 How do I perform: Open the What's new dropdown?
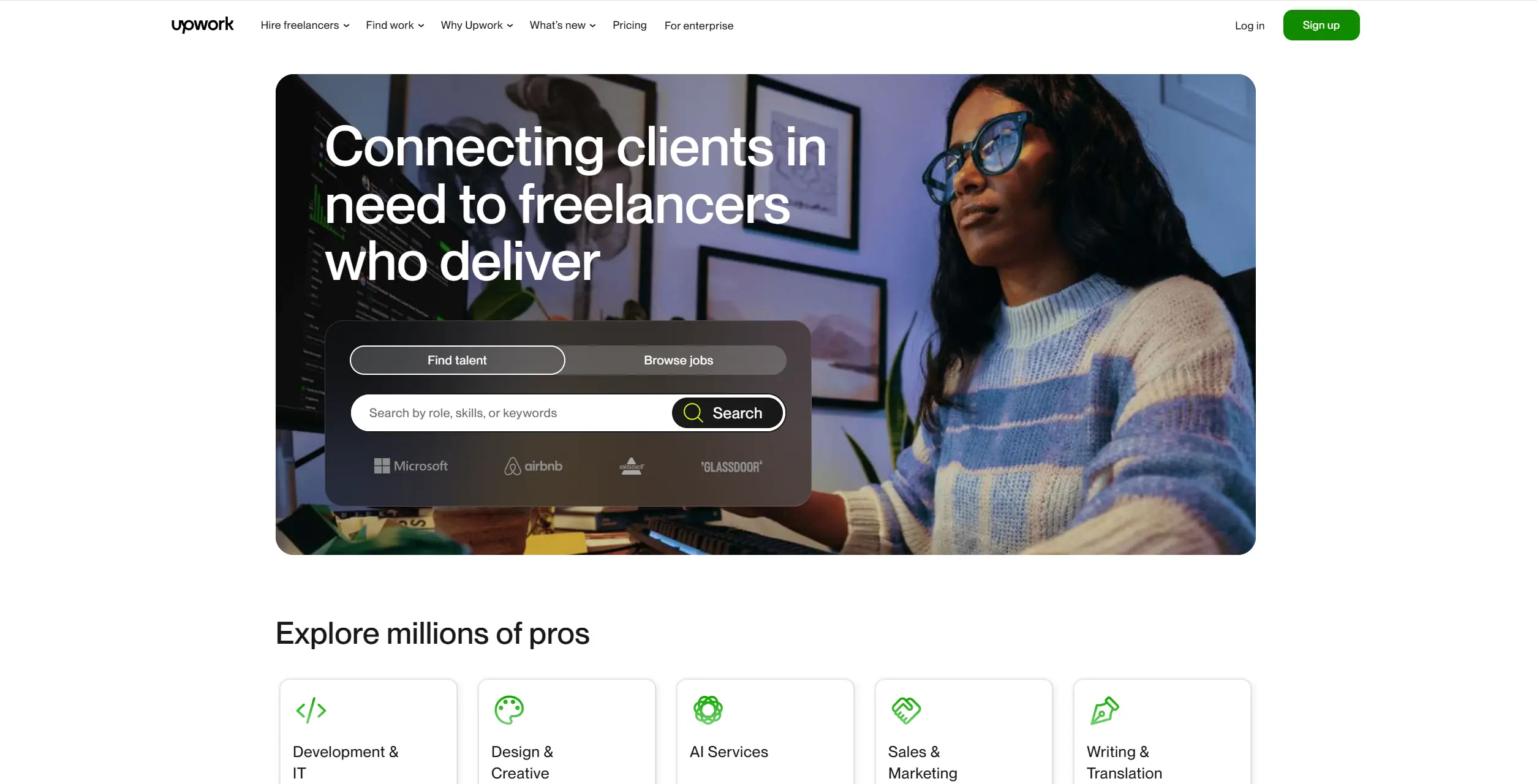tap(563, 25)
